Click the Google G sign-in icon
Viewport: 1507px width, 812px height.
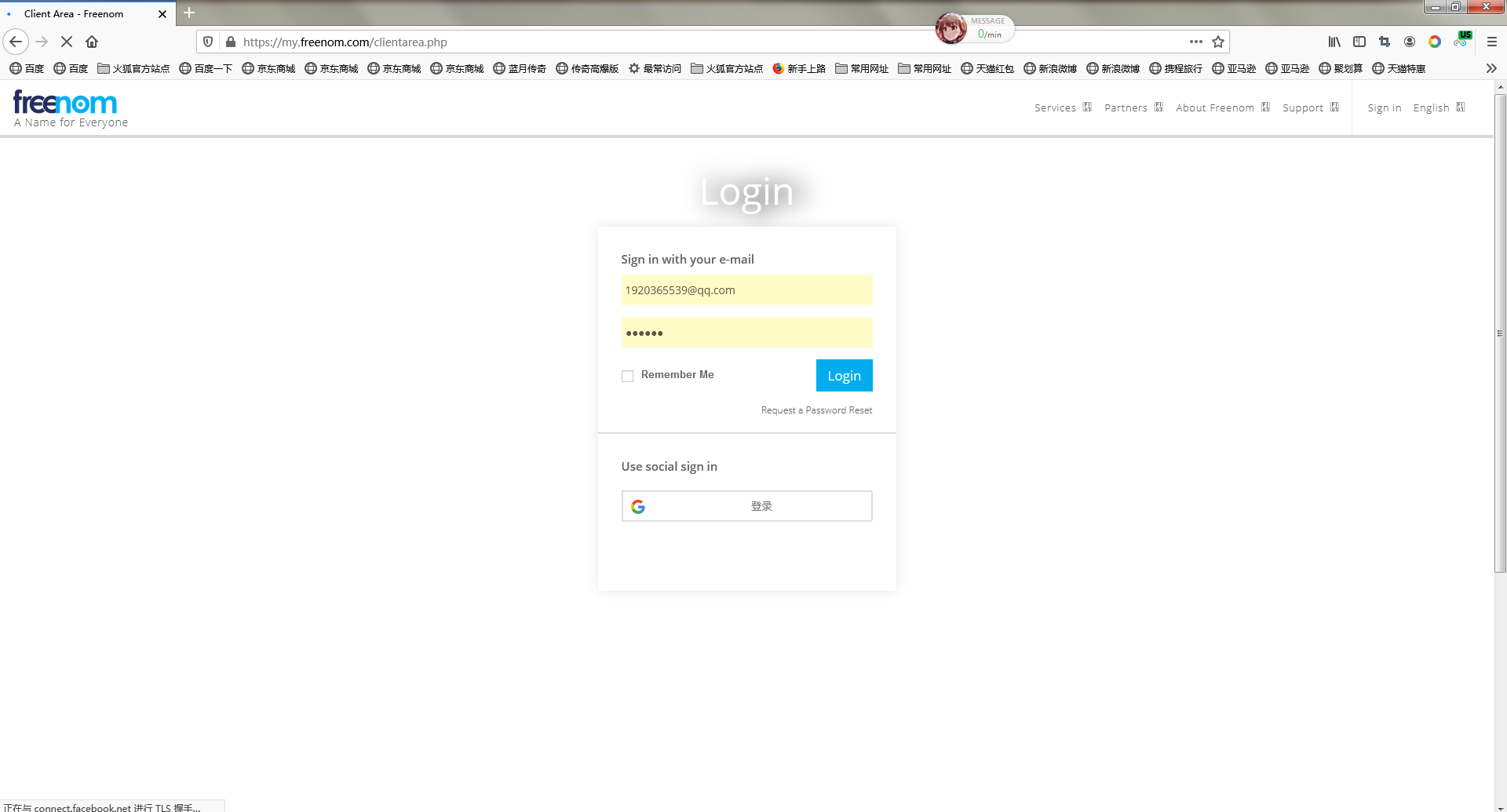point(638,507)
